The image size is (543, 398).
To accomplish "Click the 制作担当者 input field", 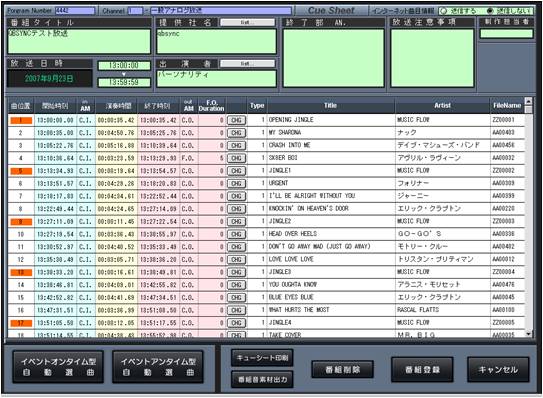I will coord(506,34).
